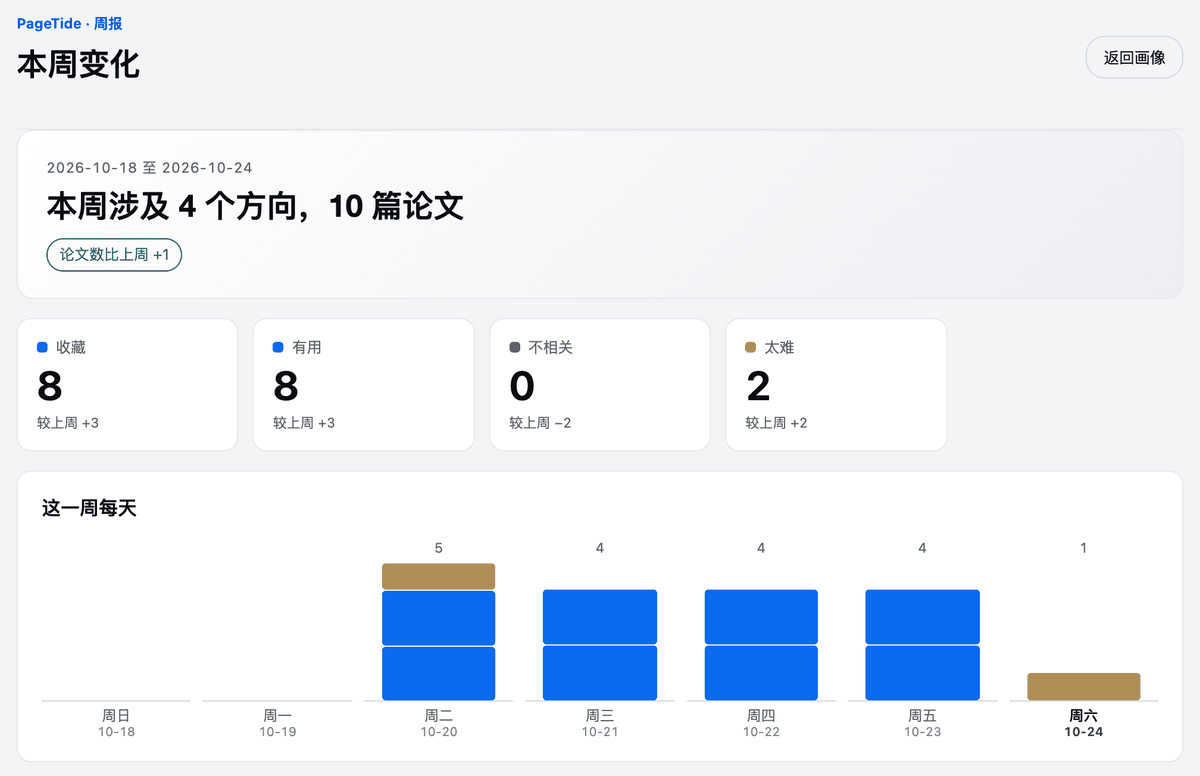Click the tan bar segment for 周二
Viewport: 1200px width, 776px height.
439,576
